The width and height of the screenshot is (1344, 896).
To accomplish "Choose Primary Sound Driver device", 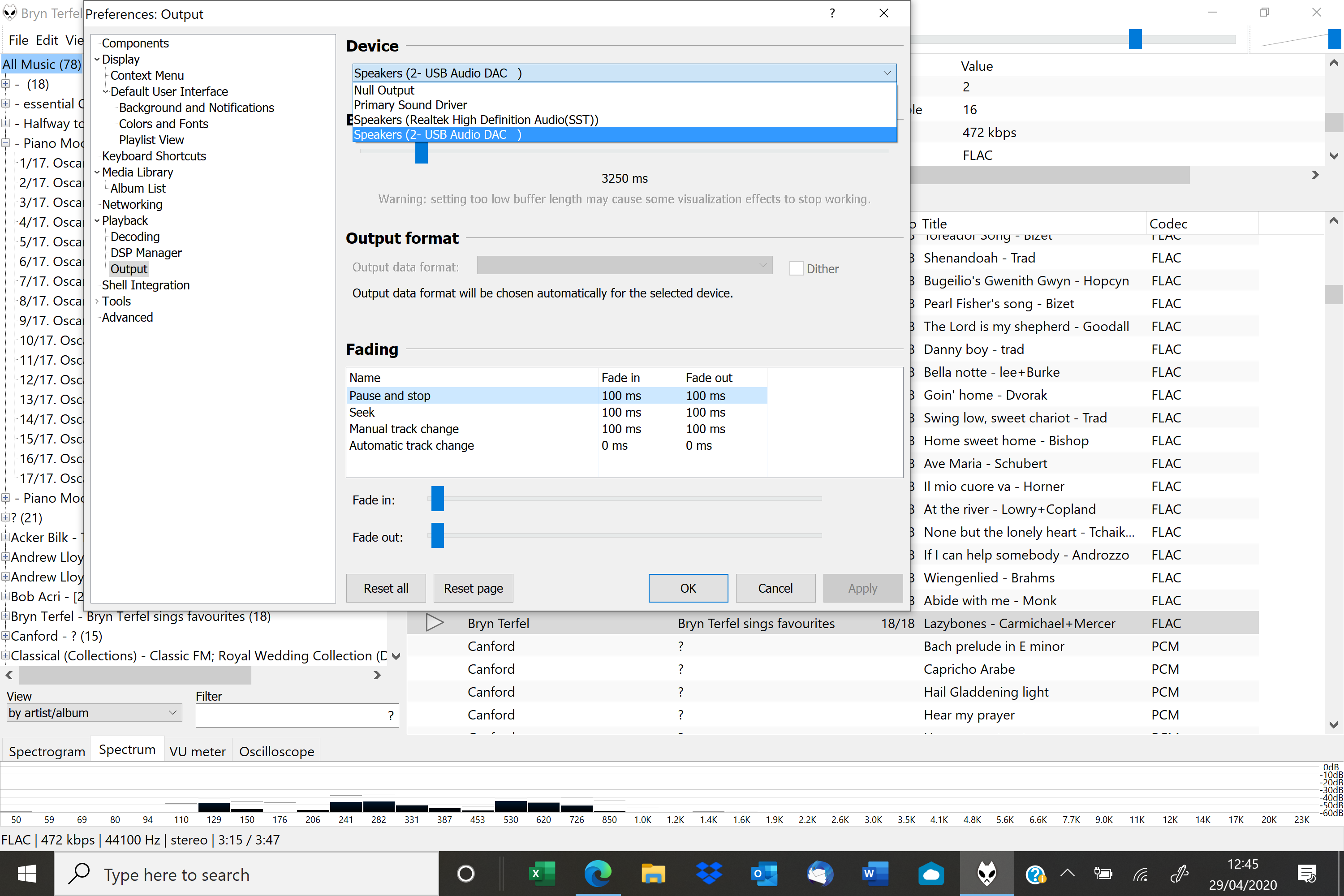I will click(624, 105).
